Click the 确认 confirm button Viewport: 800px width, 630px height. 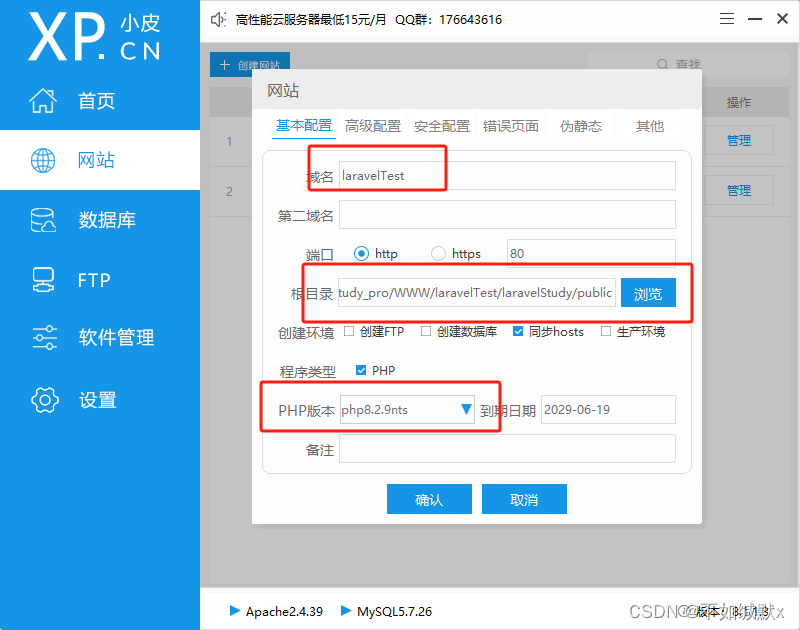point(429,499)
